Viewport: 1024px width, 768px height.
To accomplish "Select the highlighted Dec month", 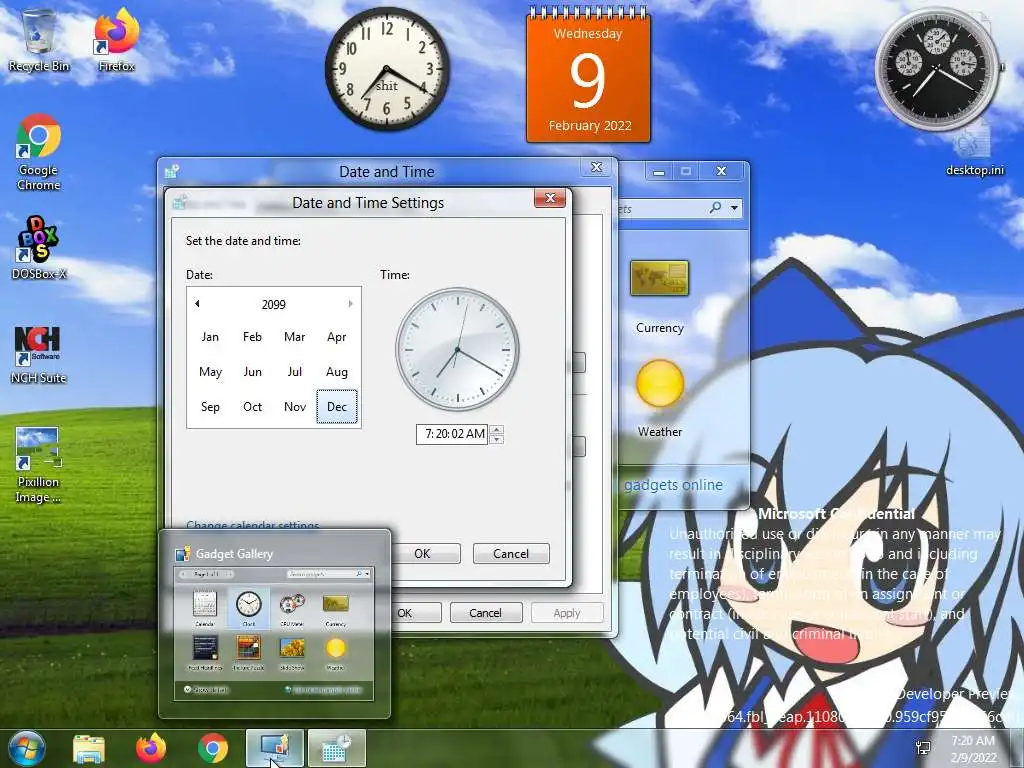I will [x=337, y=407].
